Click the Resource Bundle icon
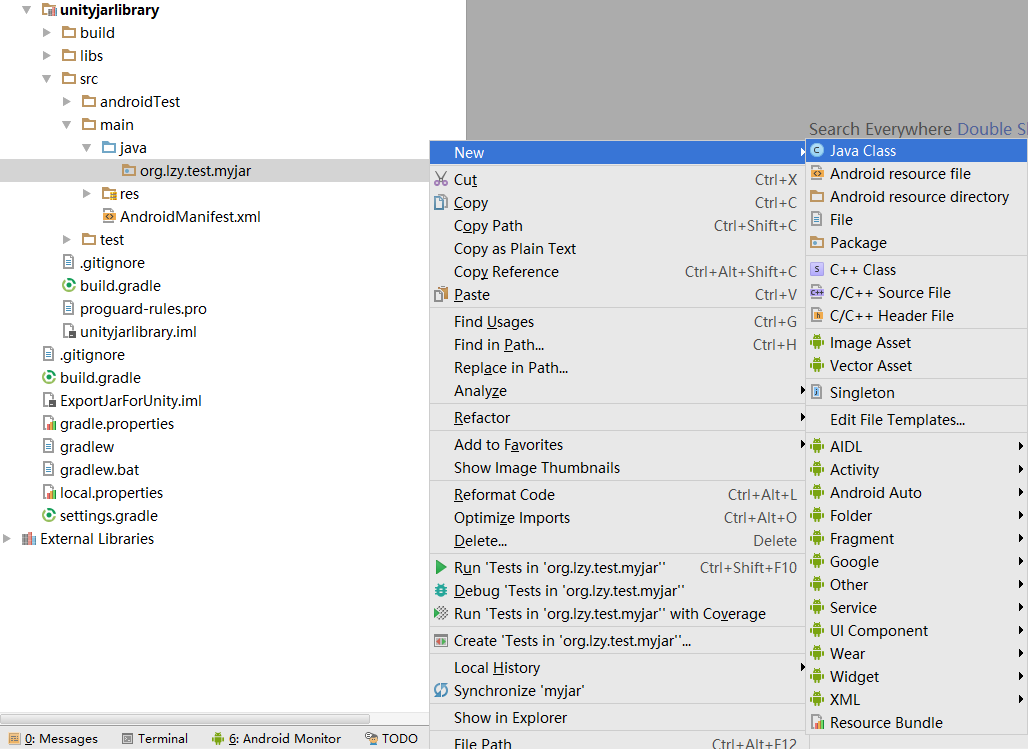The height and width of the screenshot is (749, 1028). [x=818, y=723]
